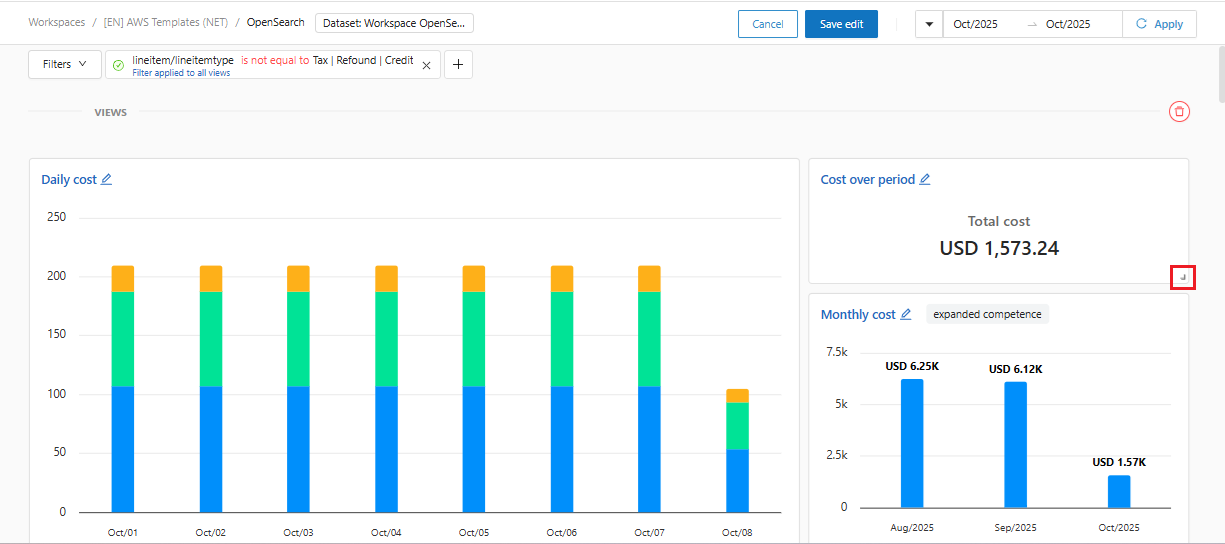This screenshot has height=544, width=1225.
Task: Click the red trash delete views icon
Action: coord(1179,112)
